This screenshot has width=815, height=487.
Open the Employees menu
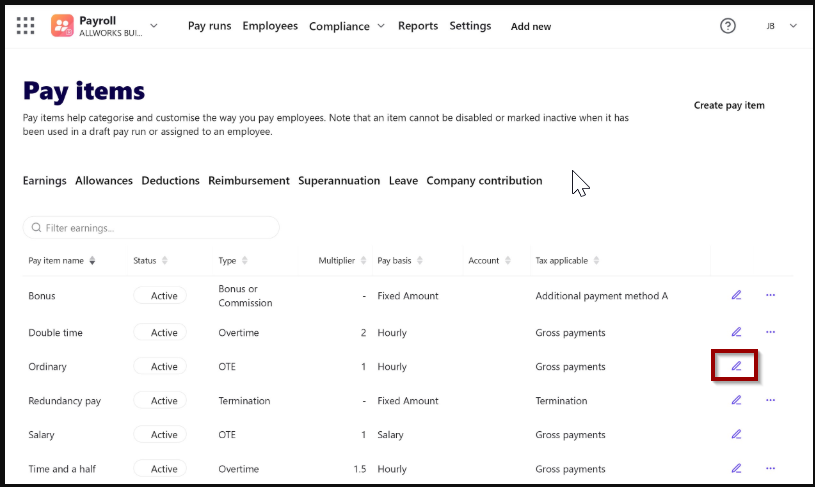[x=270, y=26]
